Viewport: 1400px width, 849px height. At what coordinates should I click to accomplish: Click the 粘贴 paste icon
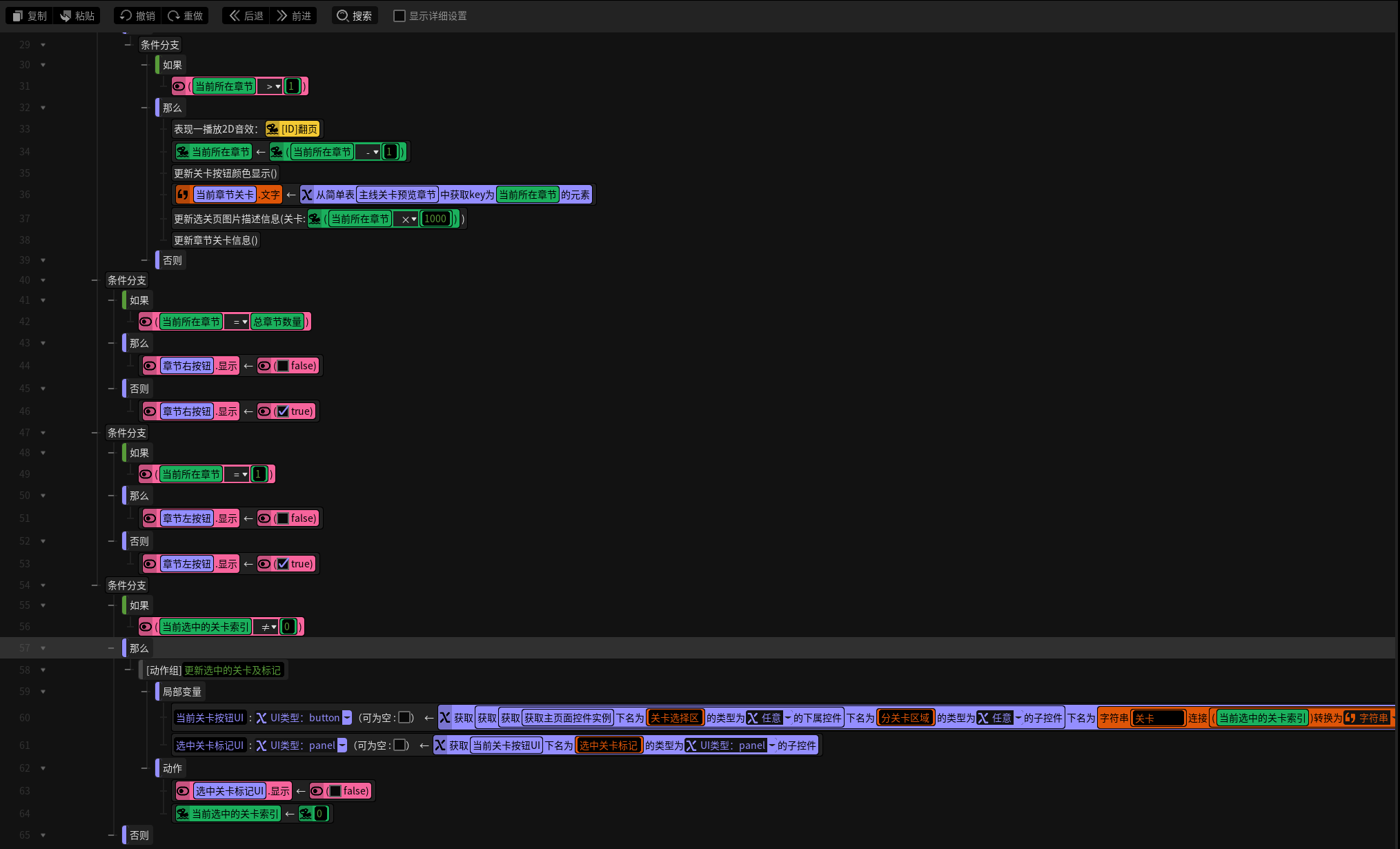click(66, 16)
